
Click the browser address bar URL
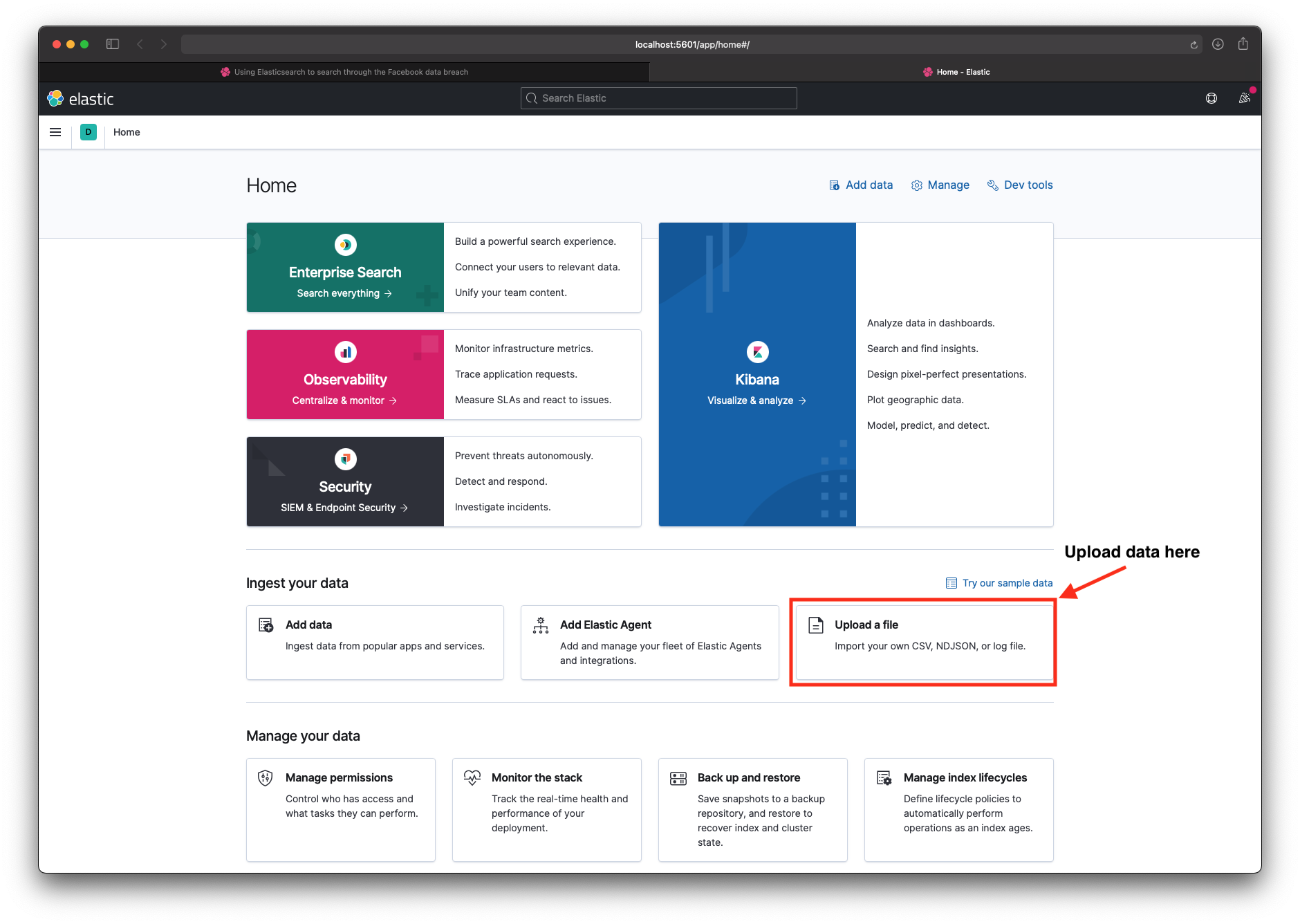point(692,44)
